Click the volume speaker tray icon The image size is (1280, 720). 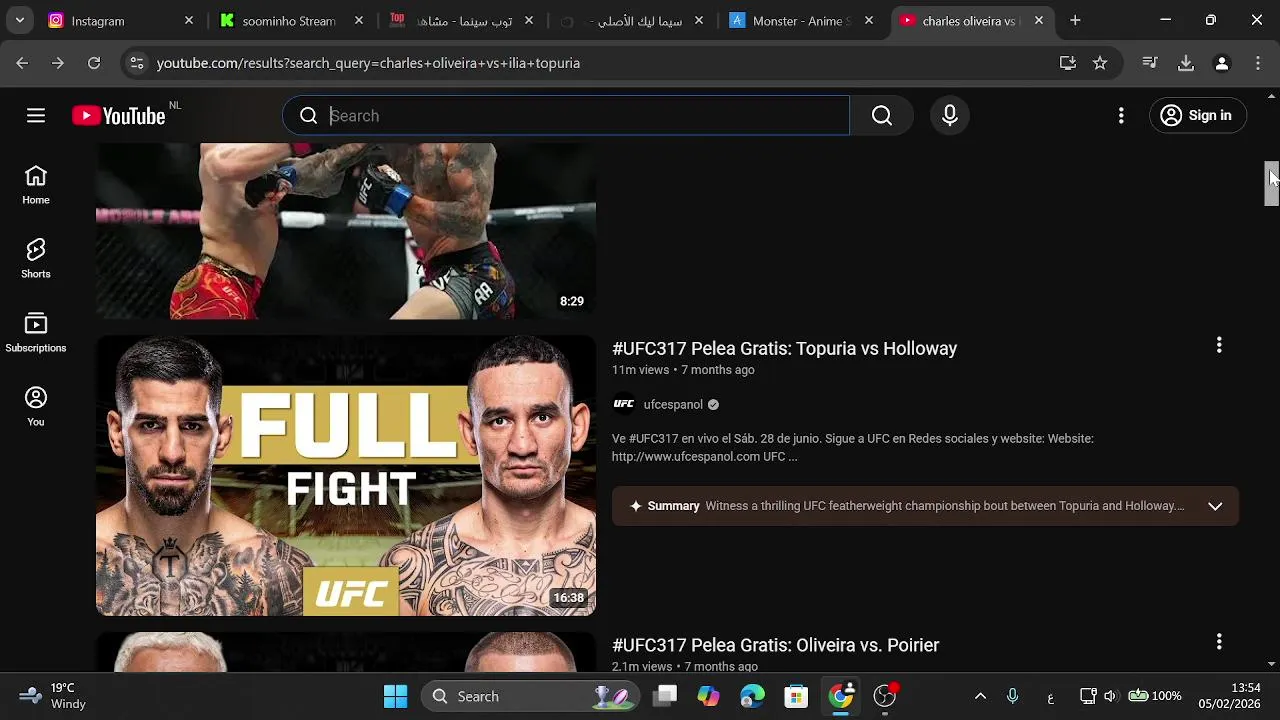click(x=1110, y=696)
